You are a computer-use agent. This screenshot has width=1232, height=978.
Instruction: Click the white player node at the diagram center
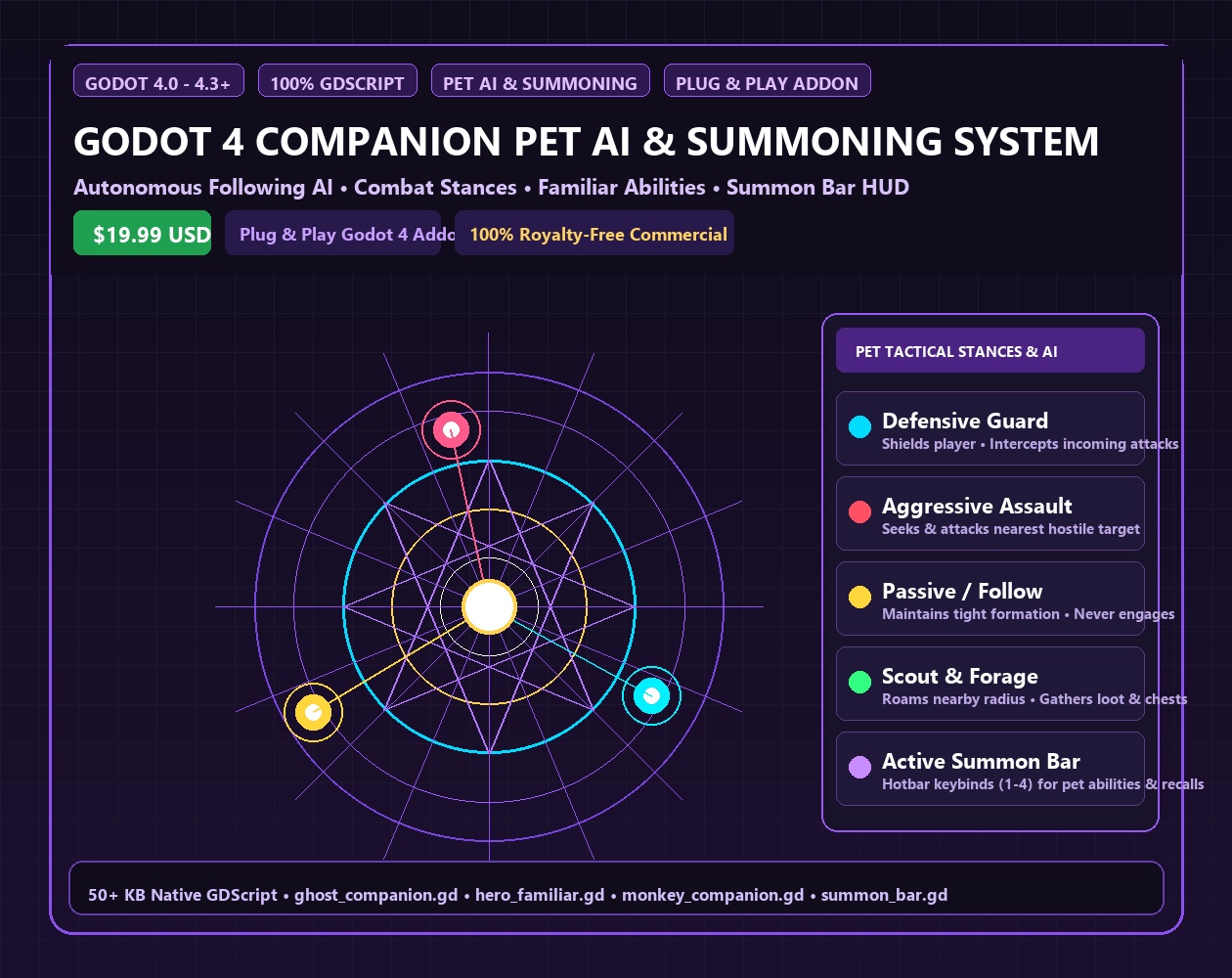pos(489,606)
